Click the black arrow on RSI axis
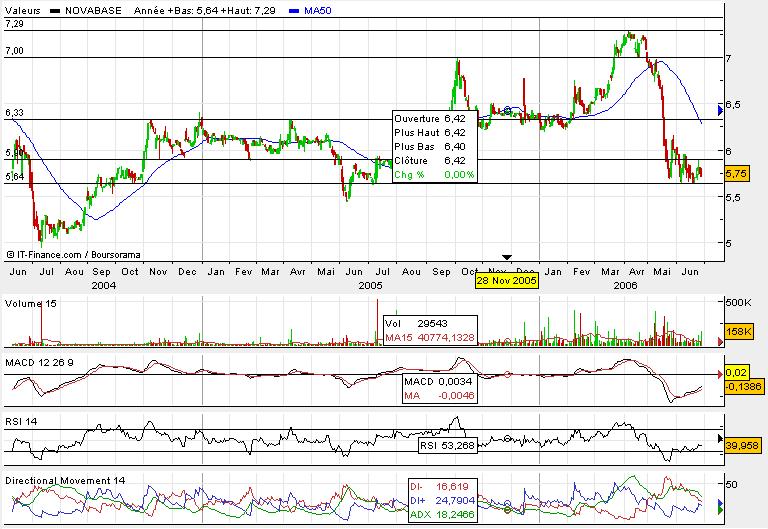This screenshot has width=768, height=529. point(720,438)
